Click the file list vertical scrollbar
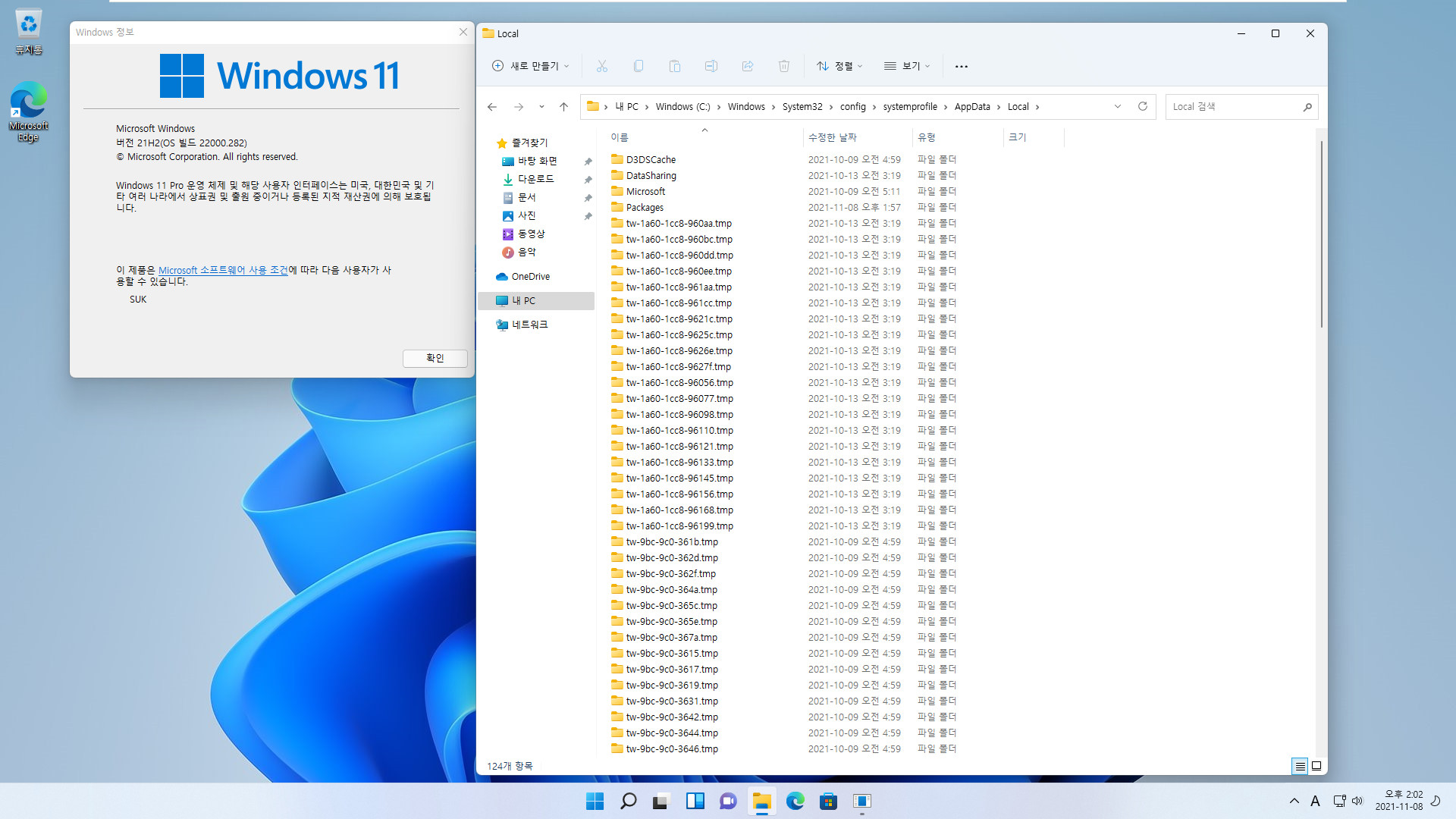 coord(1322,234)
